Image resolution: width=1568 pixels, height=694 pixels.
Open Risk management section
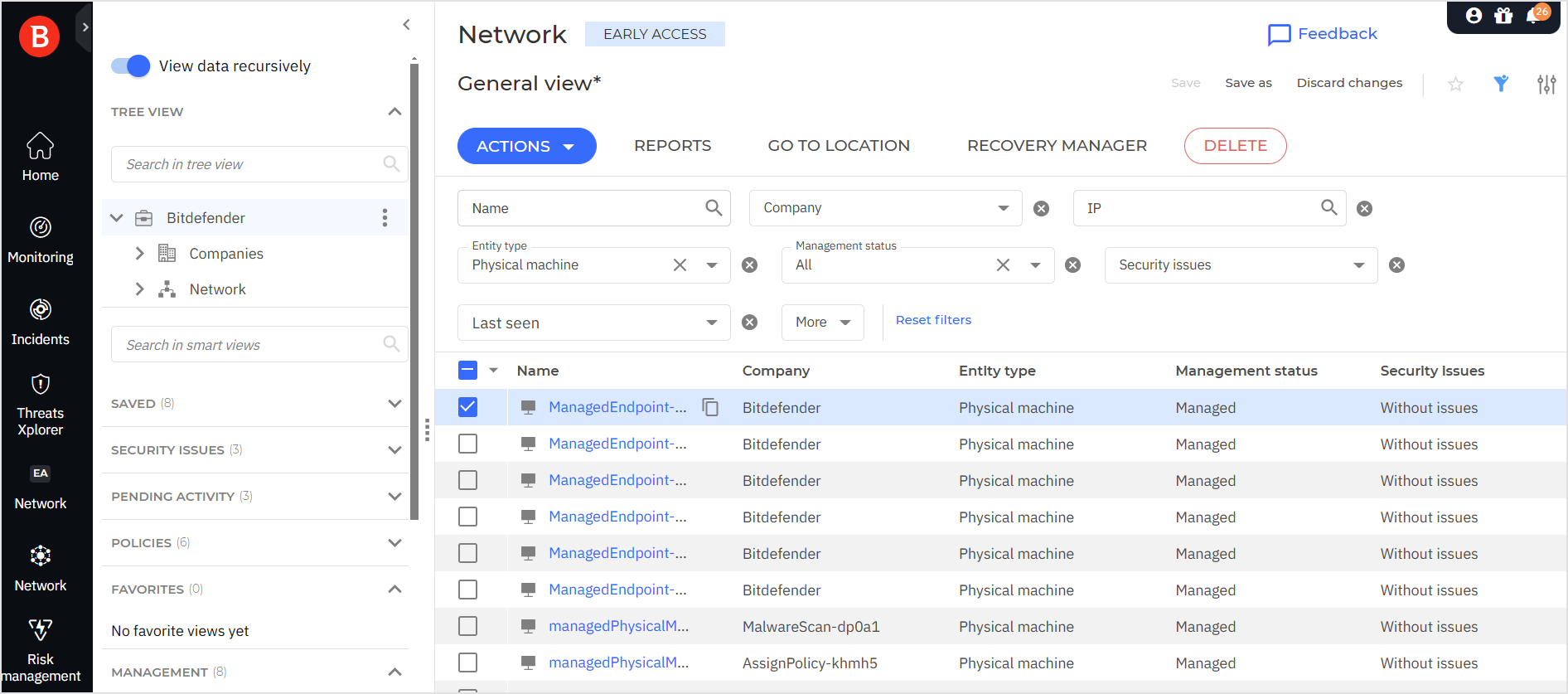click(40, 650)
